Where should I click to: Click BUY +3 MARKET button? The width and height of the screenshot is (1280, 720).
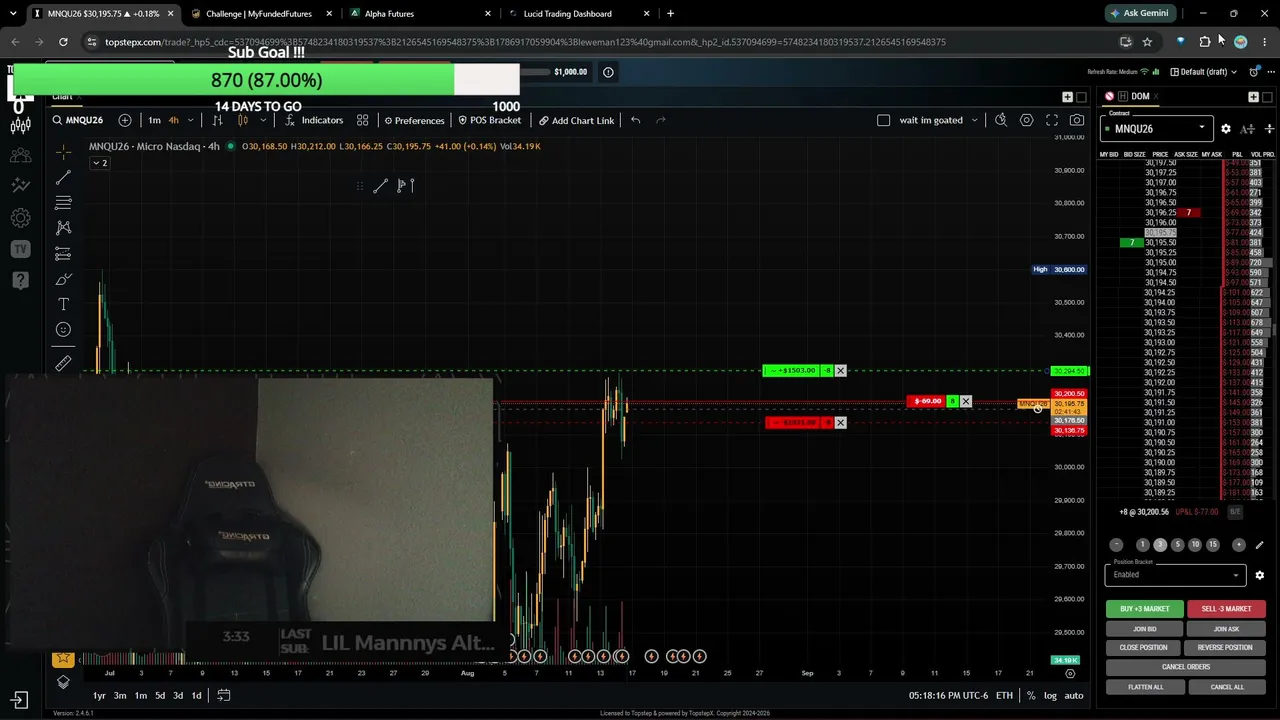pos(1145,608)
